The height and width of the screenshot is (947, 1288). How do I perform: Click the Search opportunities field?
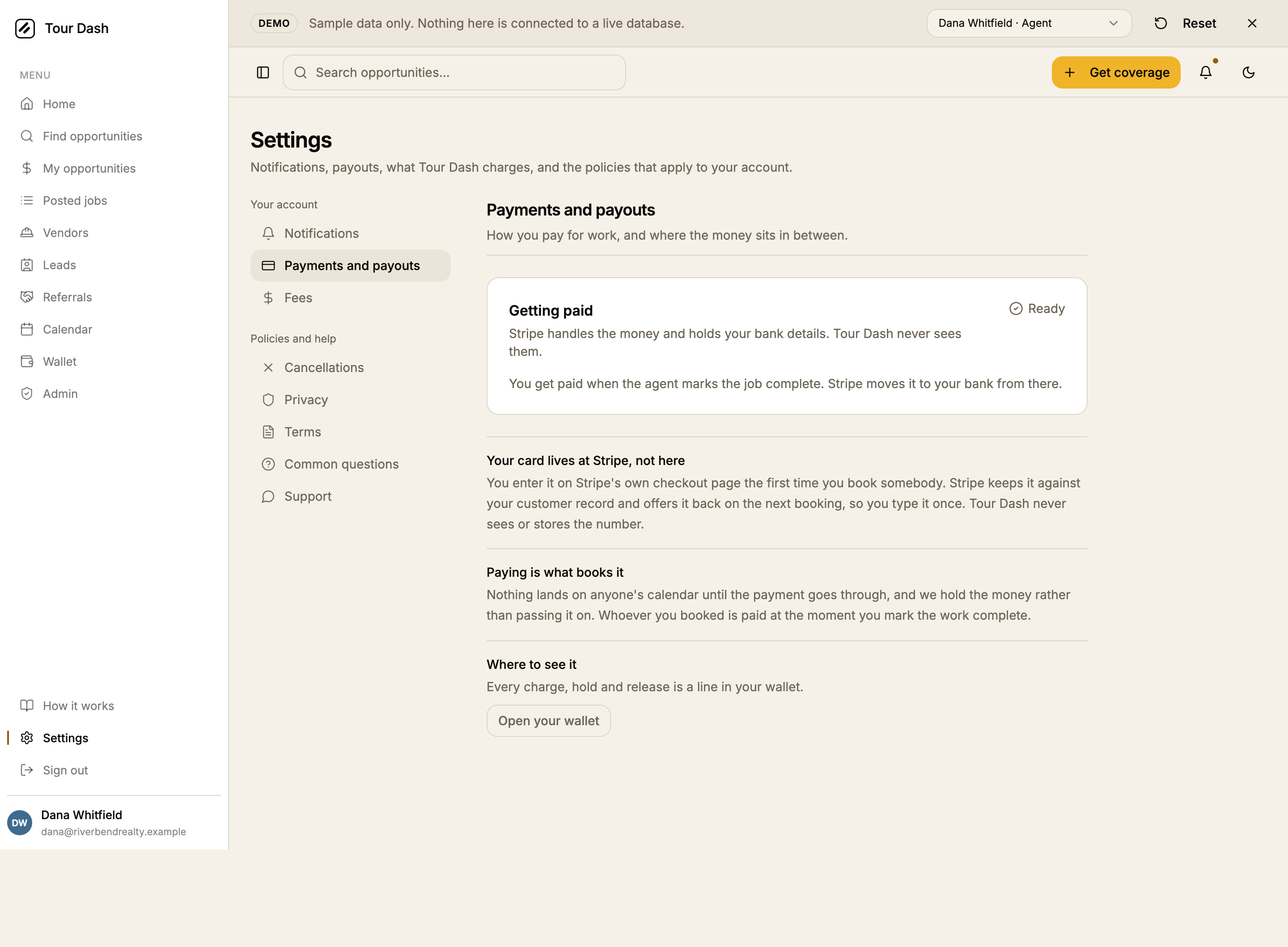[454, 72]
